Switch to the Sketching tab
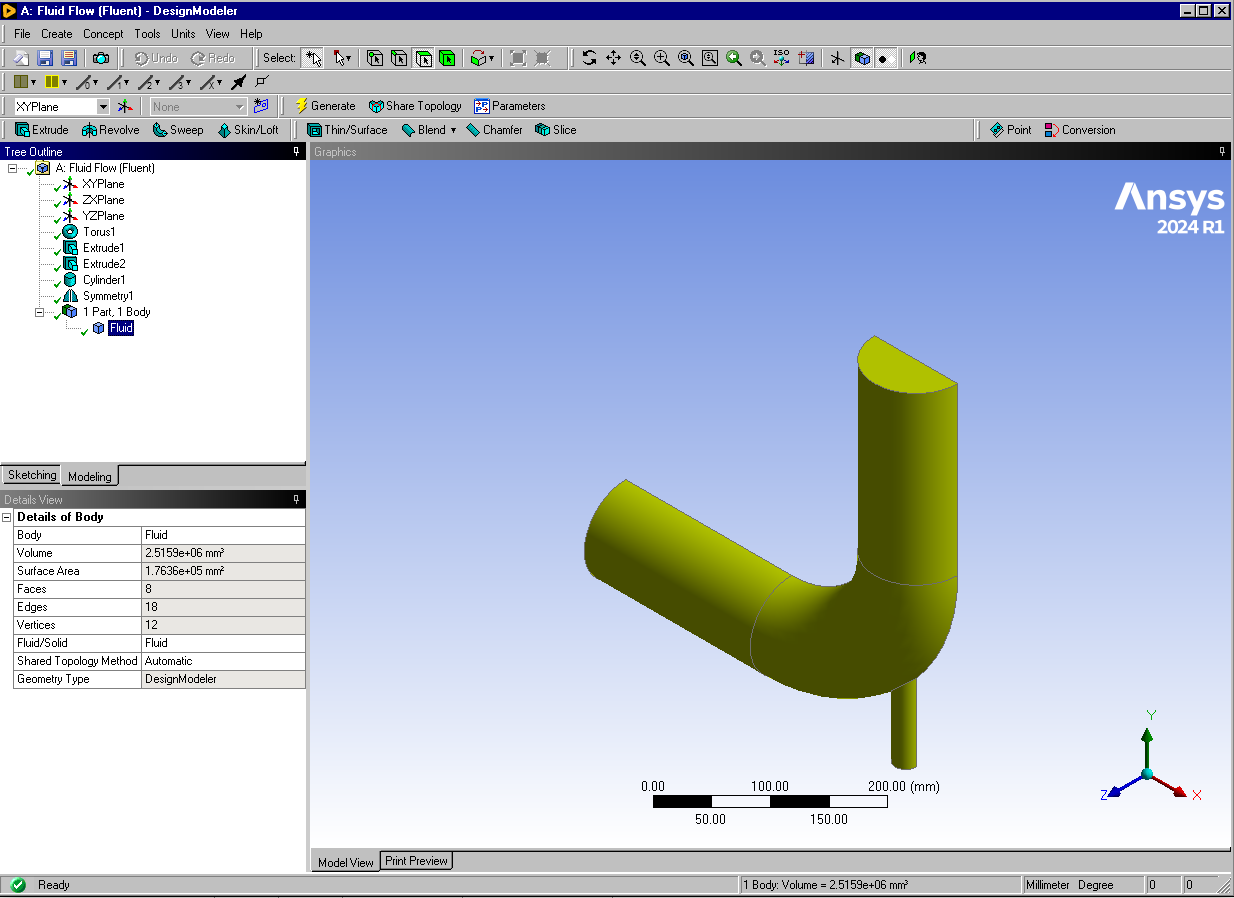This screenshot has height=898, width=1234. [x=32, y=475]
